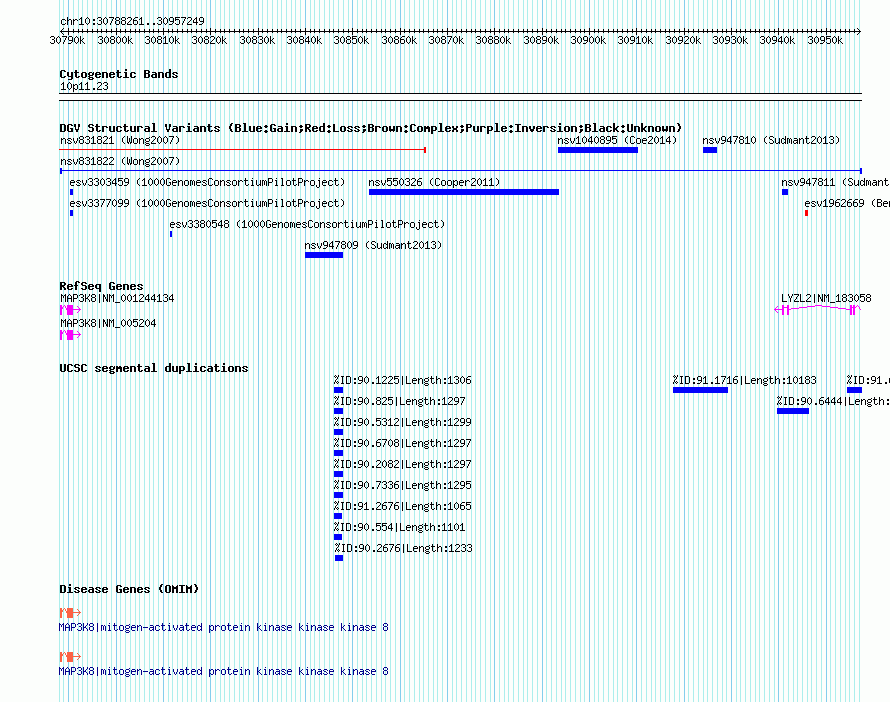890x702 pixels.
Task: Click the Cytogenetic Bands track title
Action: [x=119, y=74]
